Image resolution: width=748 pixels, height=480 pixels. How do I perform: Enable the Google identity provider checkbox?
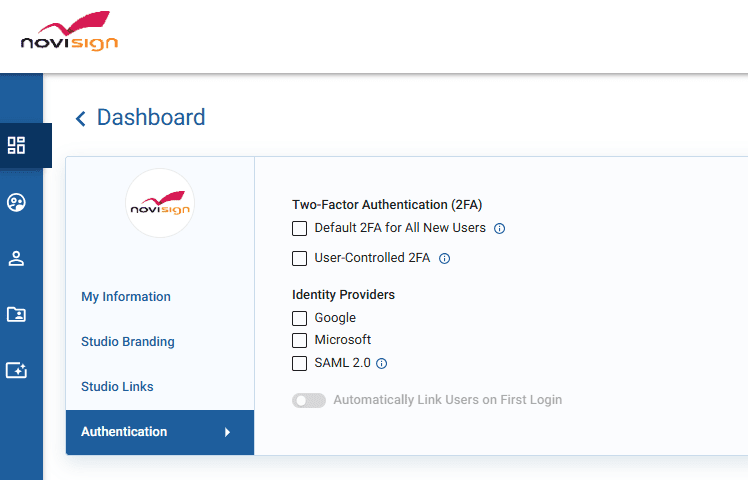coord(300,318)
